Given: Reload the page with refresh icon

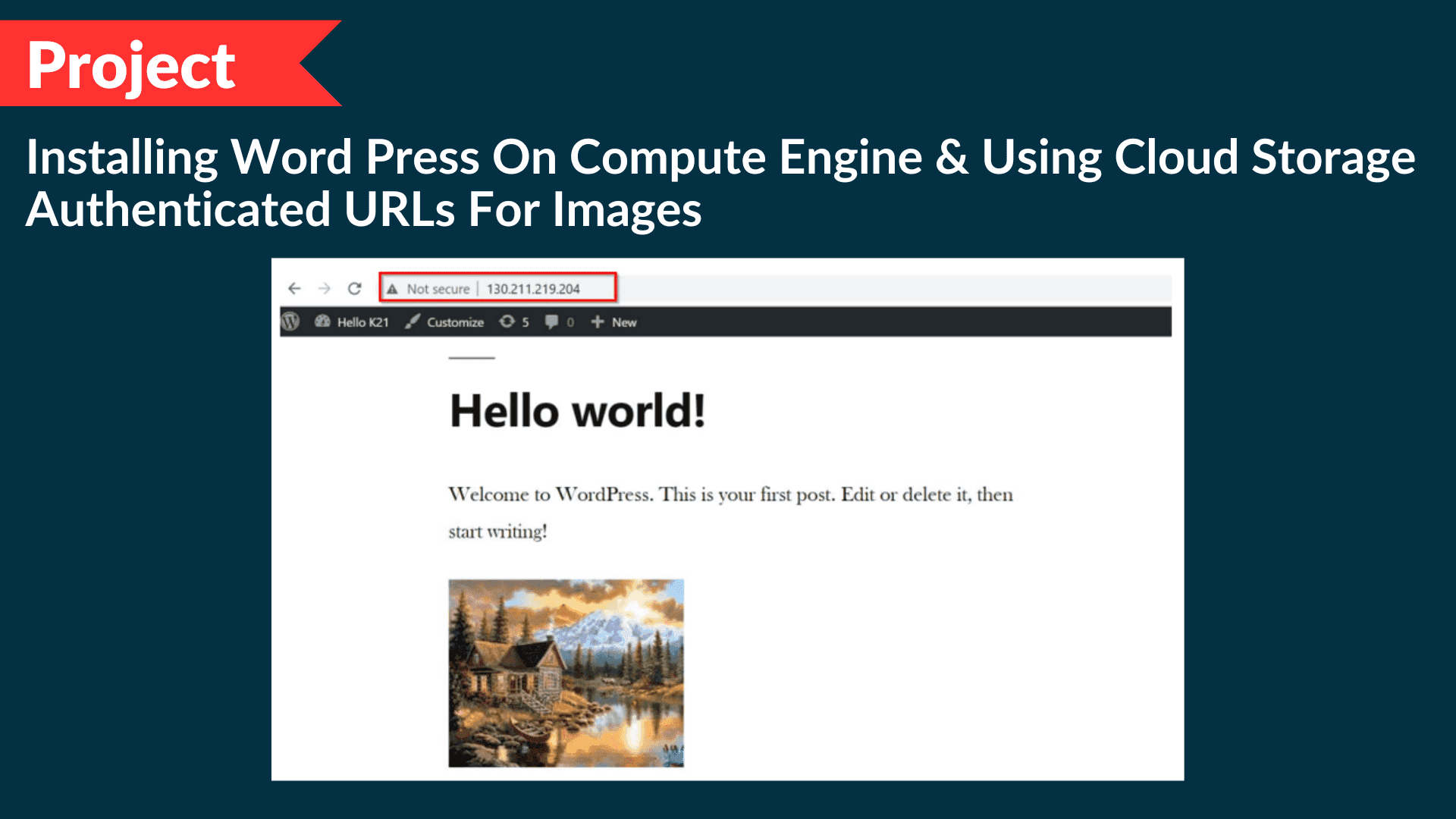Looking at the screenshot, I should coord(354,288).
